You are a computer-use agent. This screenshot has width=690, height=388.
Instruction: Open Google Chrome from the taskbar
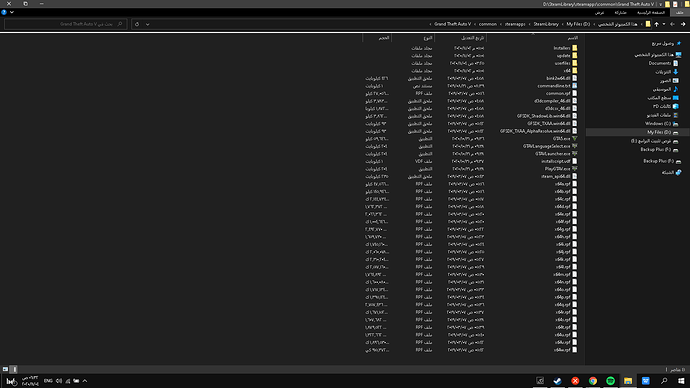593,381
